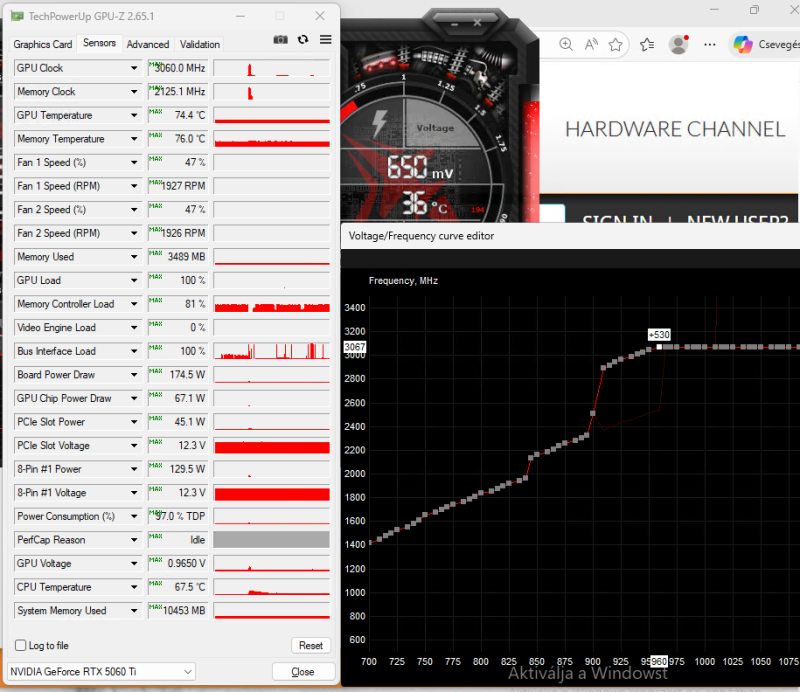Select the first curve point at 700 mV
The width and height of the screenshot is (800, 692).
pyautogui.click(x=370, y=543)
